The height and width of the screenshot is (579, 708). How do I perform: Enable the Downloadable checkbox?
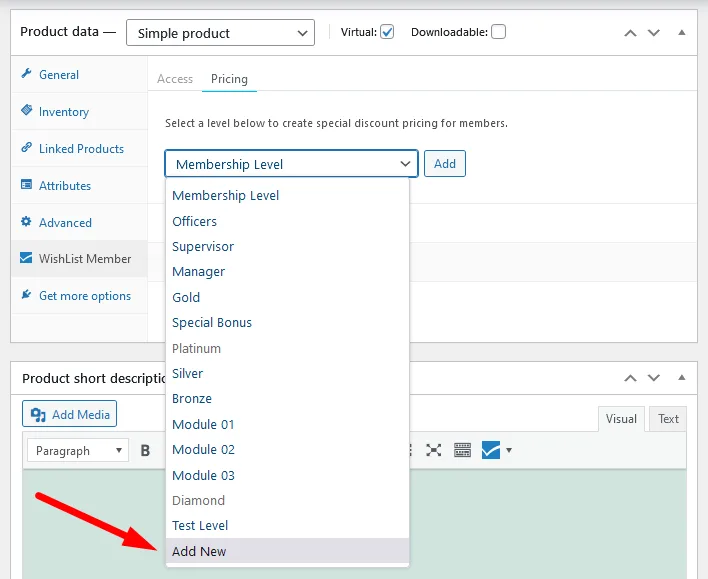[x=498, y=32]
